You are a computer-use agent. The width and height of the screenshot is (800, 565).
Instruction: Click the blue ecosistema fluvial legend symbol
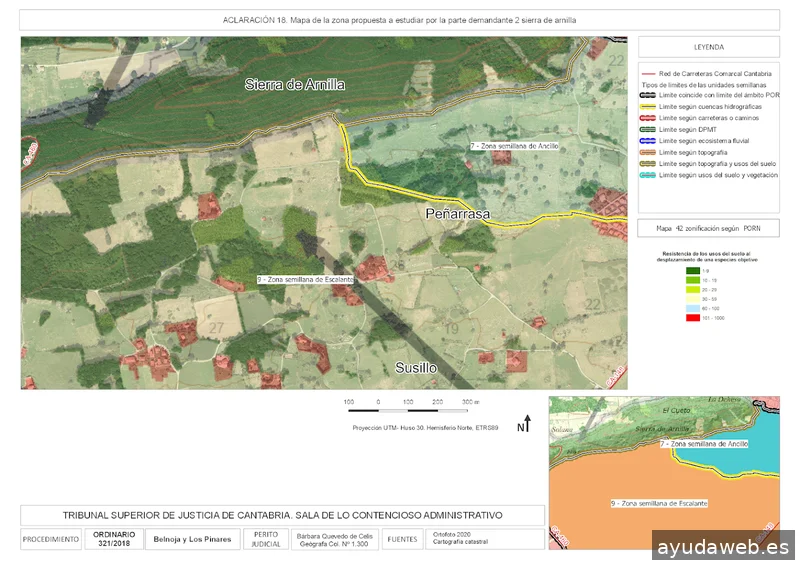tap(648, 141)
